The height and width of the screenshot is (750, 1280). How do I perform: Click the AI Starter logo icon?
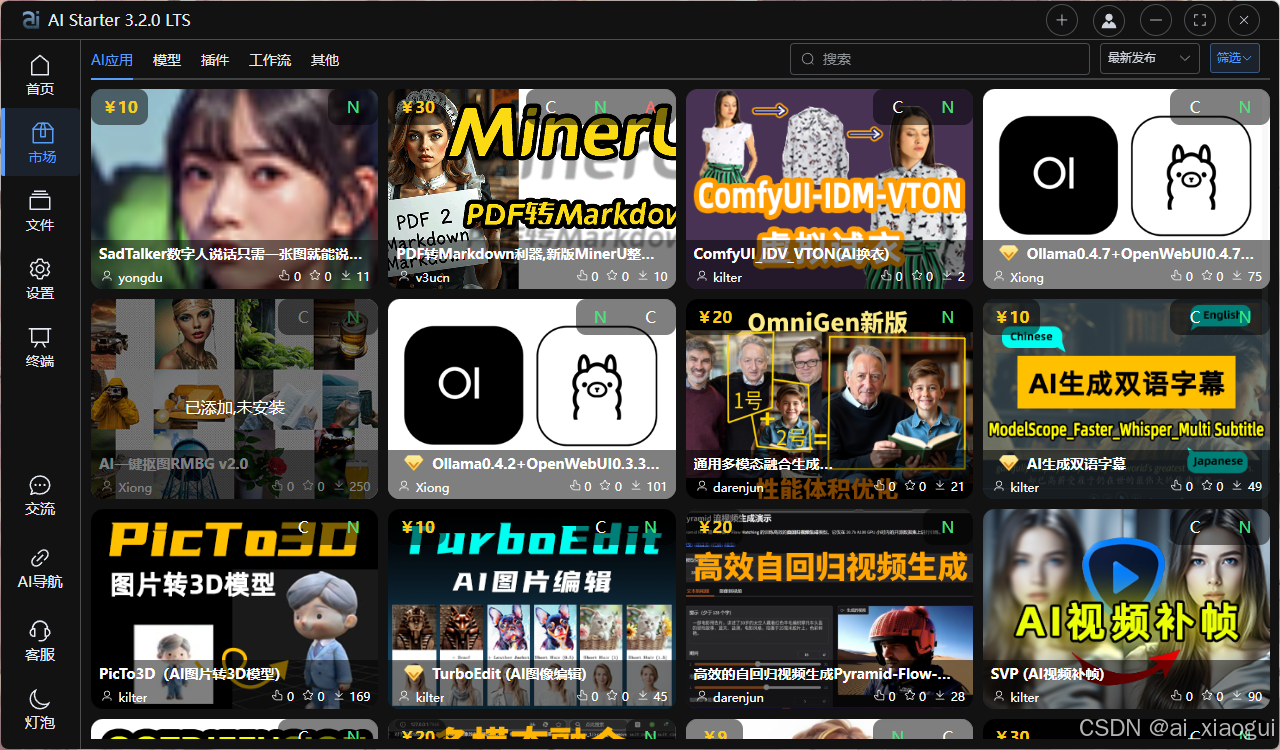31,20
